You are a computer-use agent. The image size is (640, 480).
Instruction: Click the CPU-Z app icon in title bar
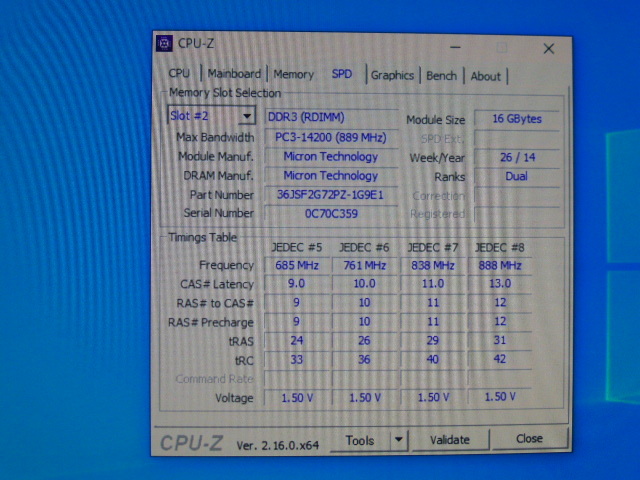click(x=164, y=44)
